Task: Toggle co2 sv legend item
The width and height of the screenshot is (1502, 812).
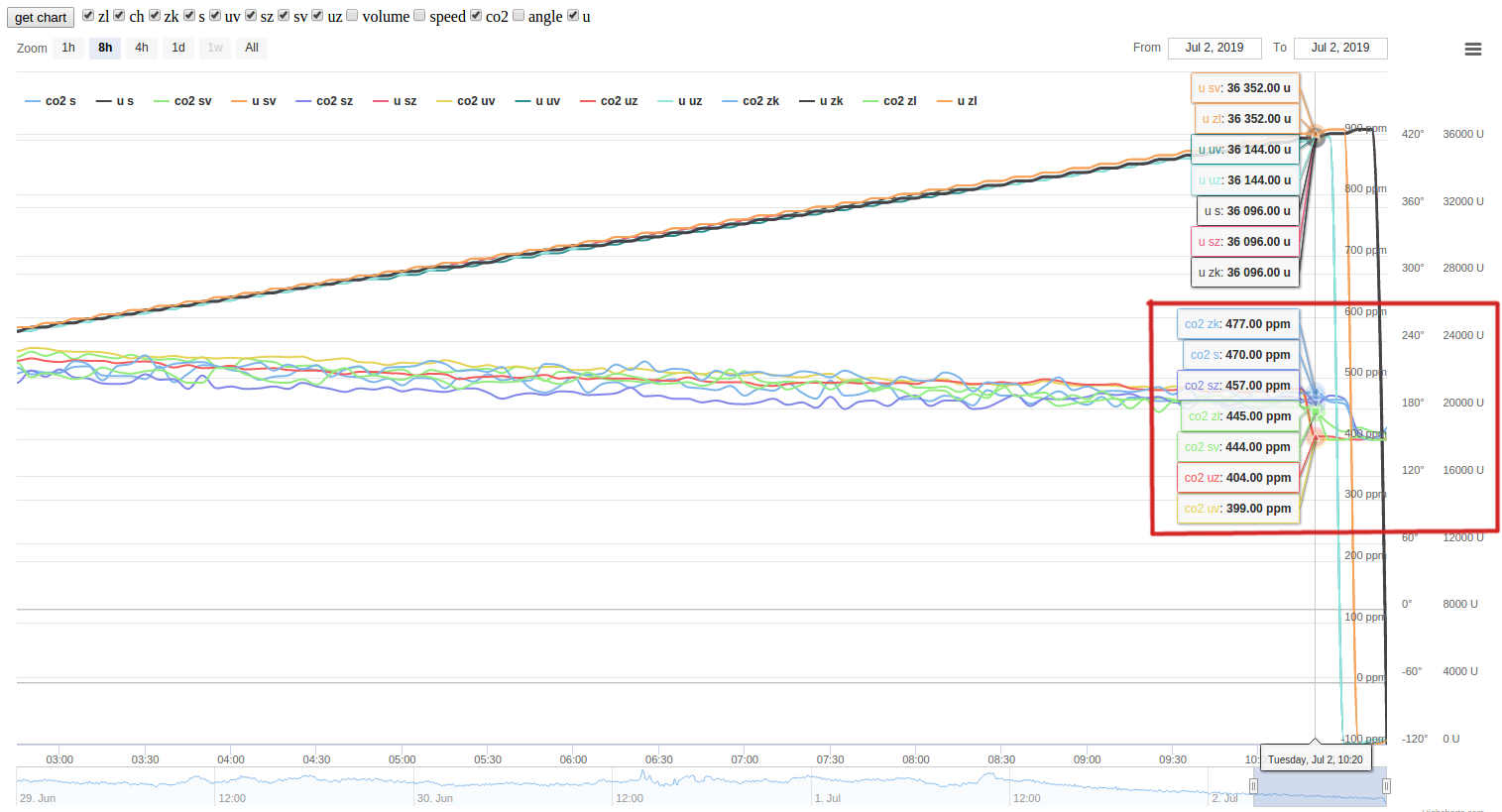Action: point(182,101)
